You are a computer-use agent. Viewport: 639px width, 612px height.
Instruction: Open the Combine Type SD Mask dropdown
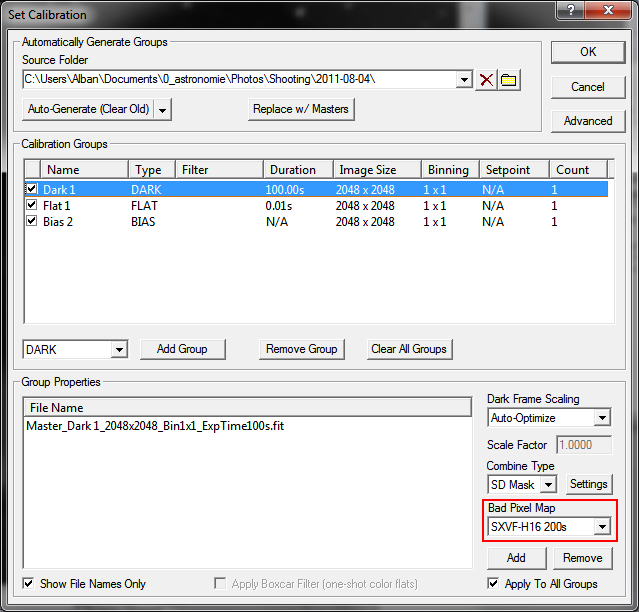[549, 484]
